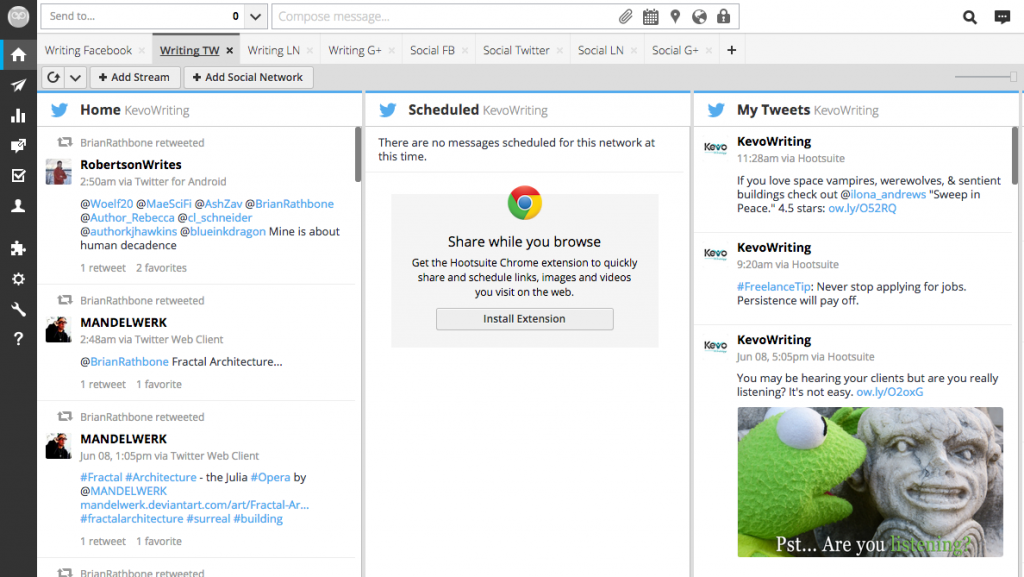Click the Chrome logo in extension promo
Screen dimensions: 1024x577
[524, 203]
